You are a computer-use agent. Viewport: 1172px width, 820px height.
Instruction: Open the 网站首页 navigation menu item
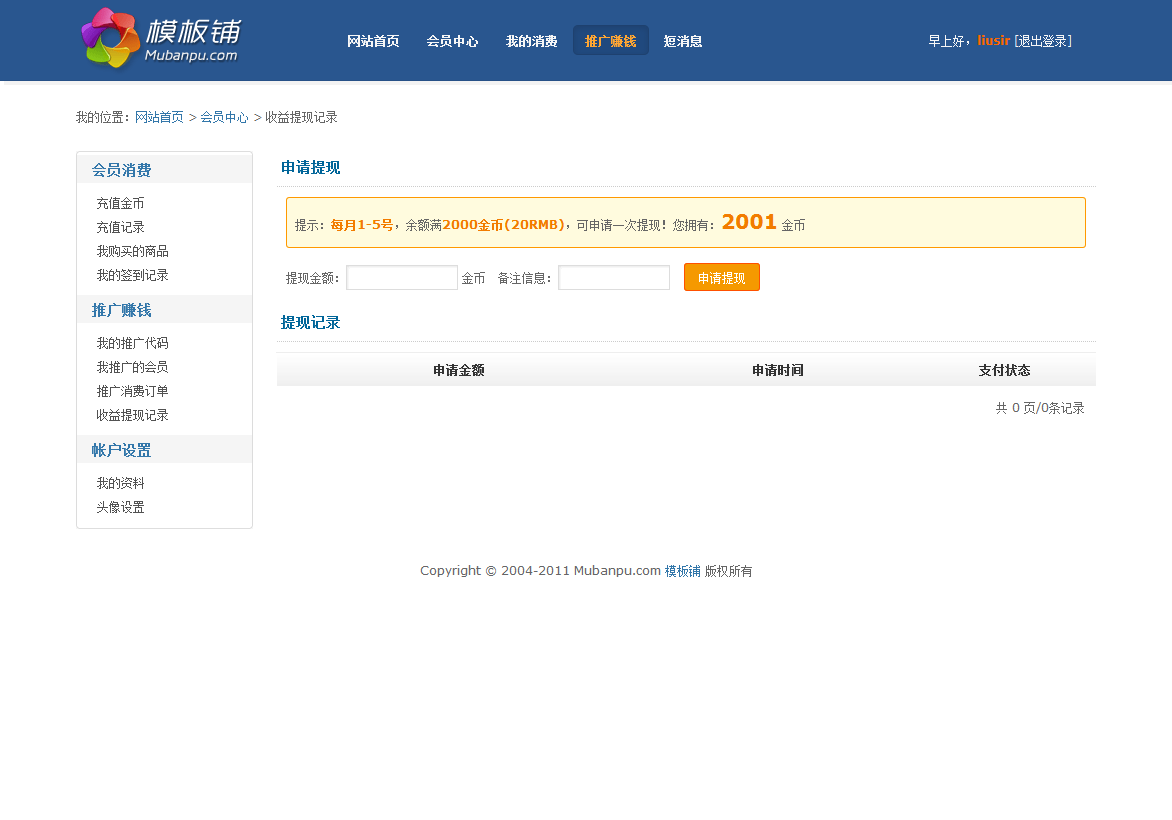click(x=373, y=41)
